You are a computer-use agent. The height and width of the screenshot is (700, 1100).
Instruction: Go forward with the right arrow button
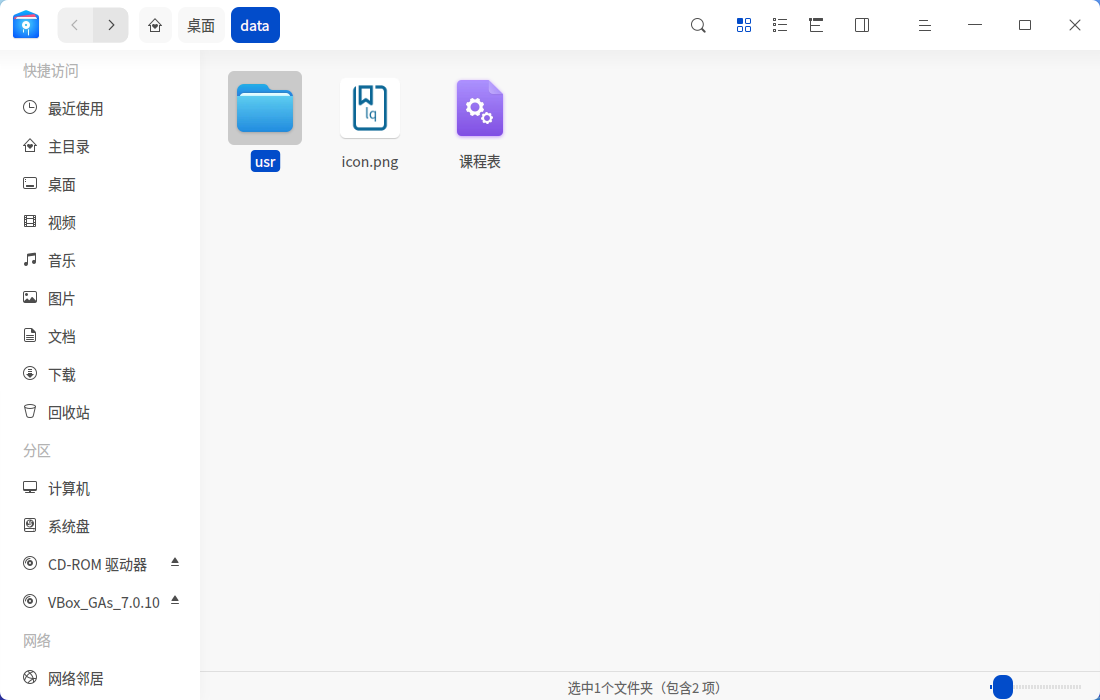click(111, 25)
